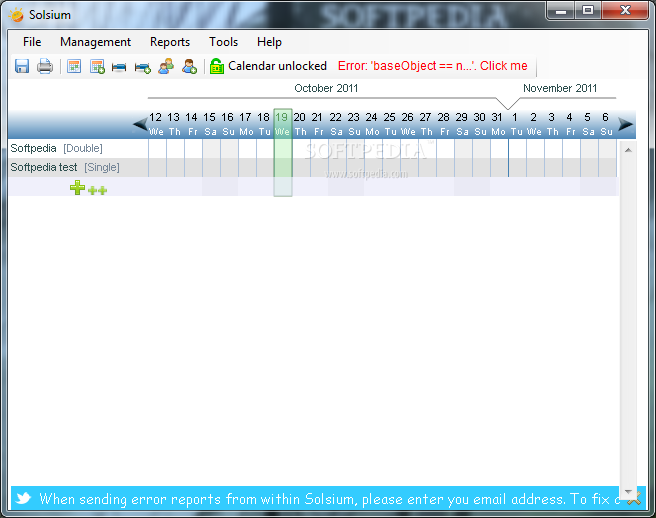Select highlighted date 19 We in header
Image resolution: width=656 pixels, height=518 pixels.
point(282,124)
